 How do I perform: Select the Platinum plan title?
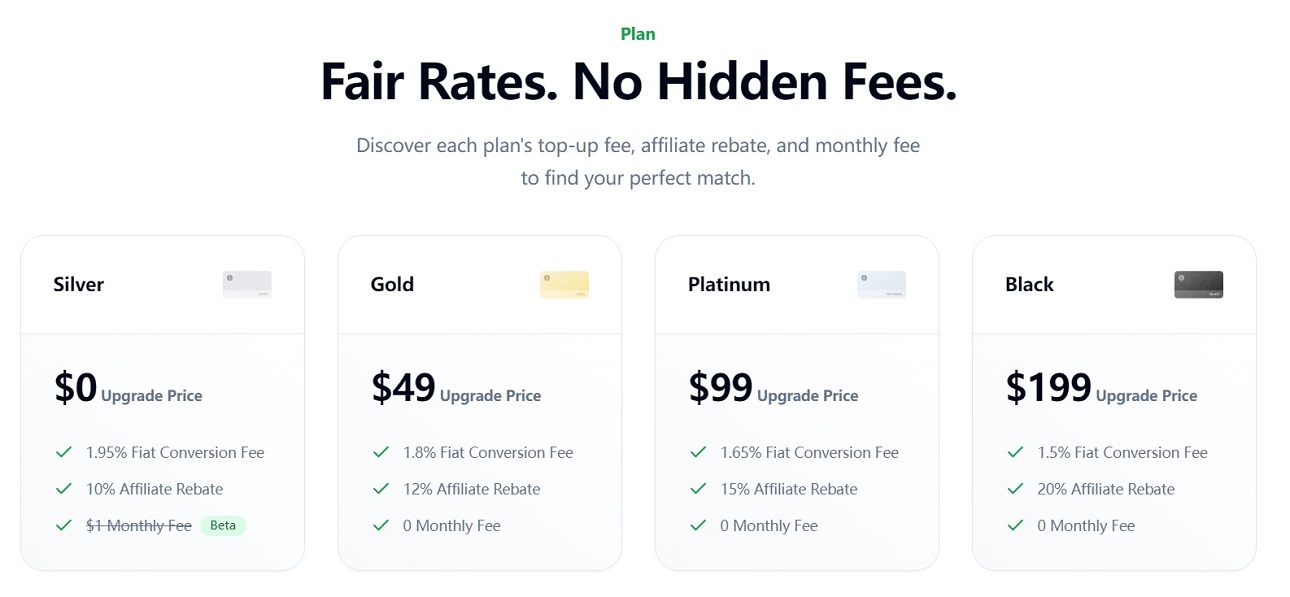(x=729, y=284)
